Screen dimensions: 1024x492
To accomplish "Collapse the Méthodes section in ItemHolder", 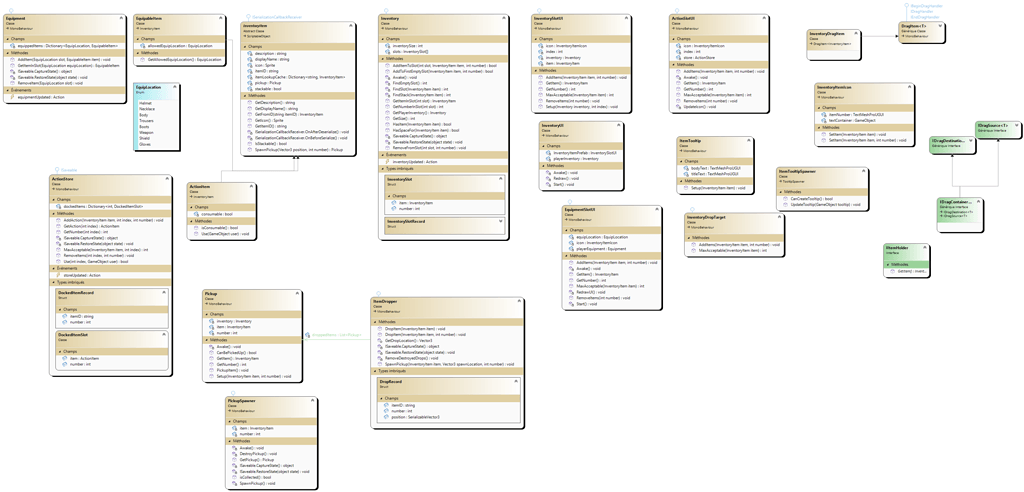I will (x=889, y=264).
